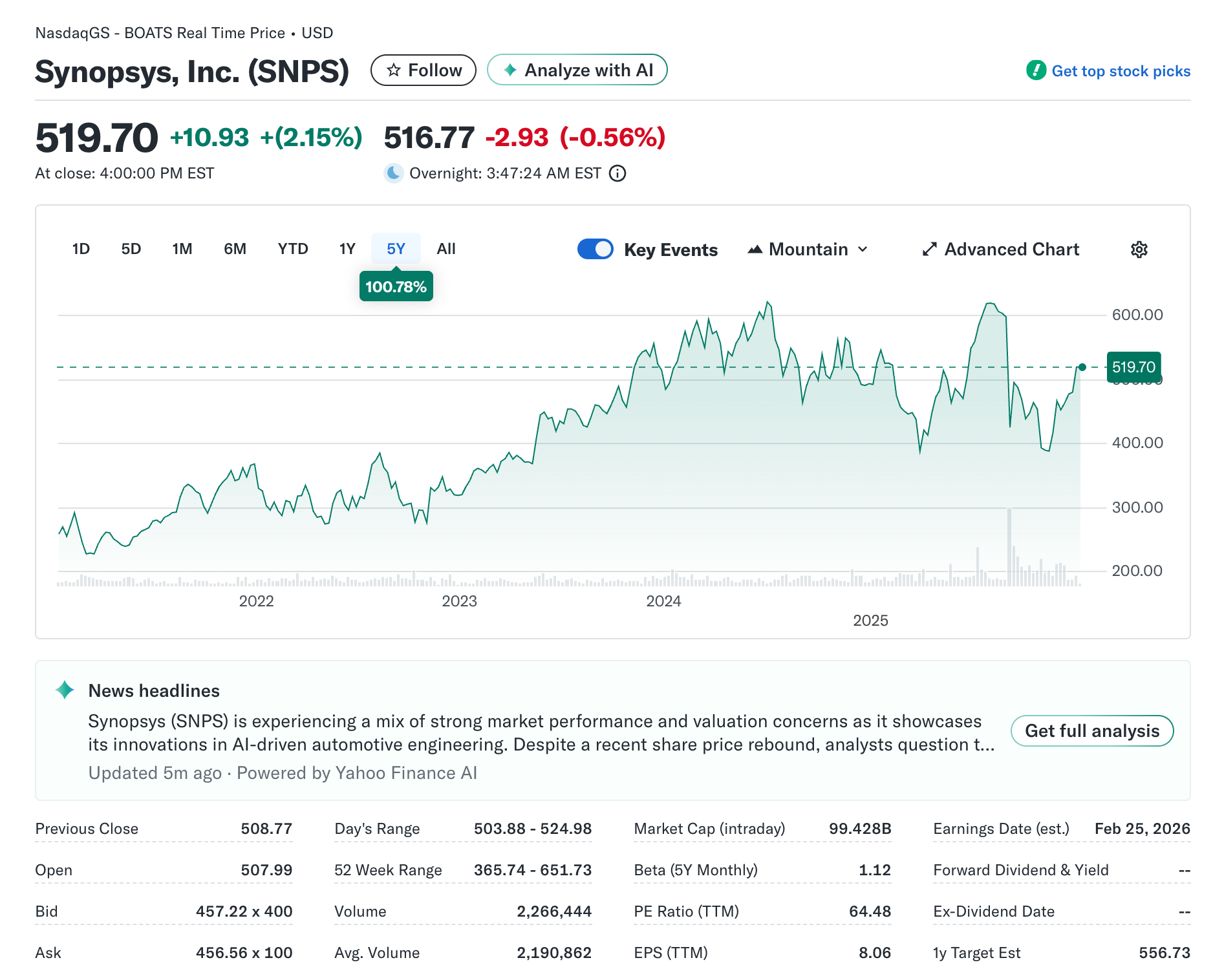1213x980 pixels.
Task: Click the 516.77 overnight price
Action: click(429, 138)
